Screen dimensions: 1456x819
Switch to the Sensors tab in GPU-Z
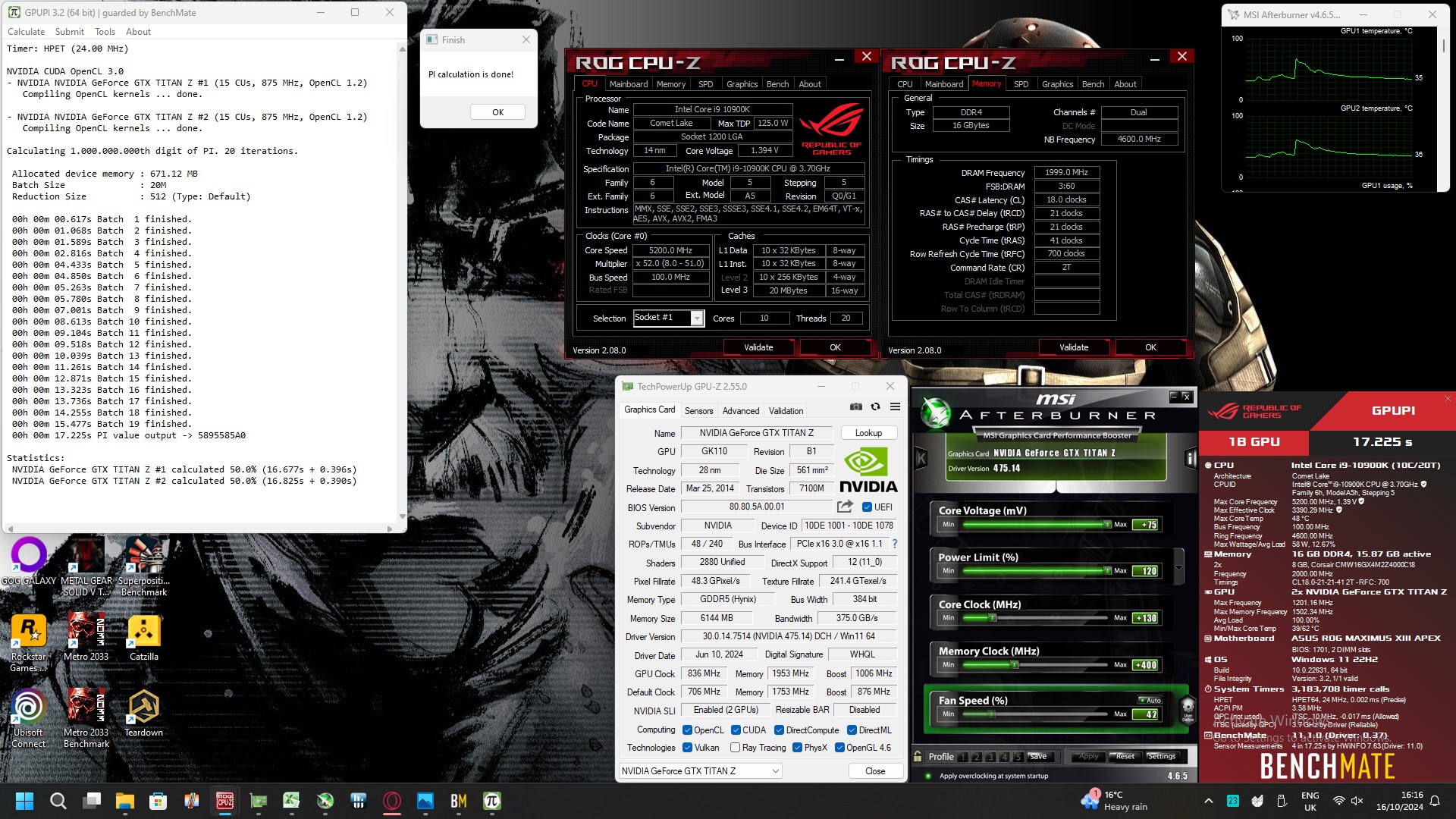(x=698, y=411)
